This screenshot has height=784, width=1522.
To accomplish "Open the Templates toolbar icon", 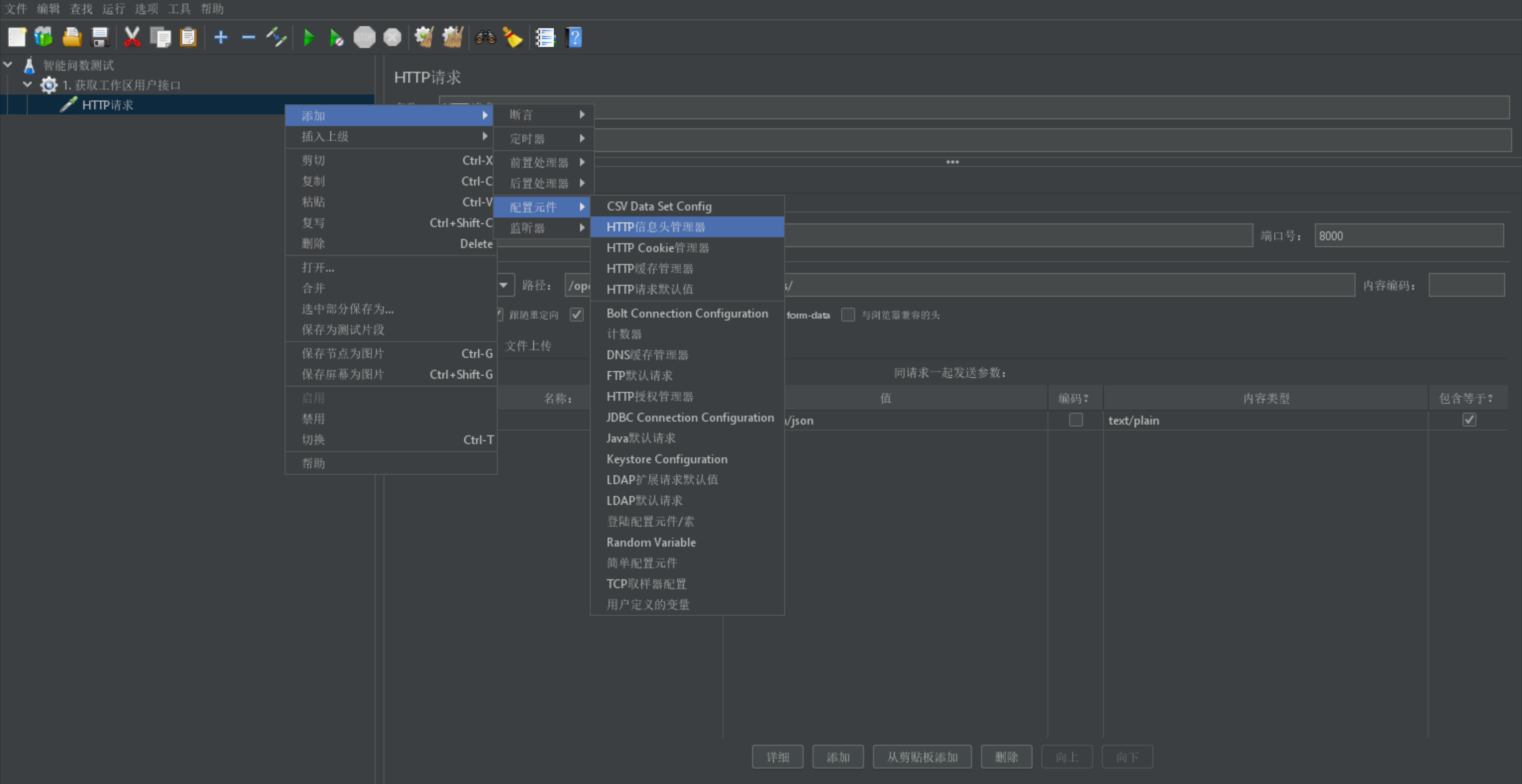I will click(x=44, y=37).
